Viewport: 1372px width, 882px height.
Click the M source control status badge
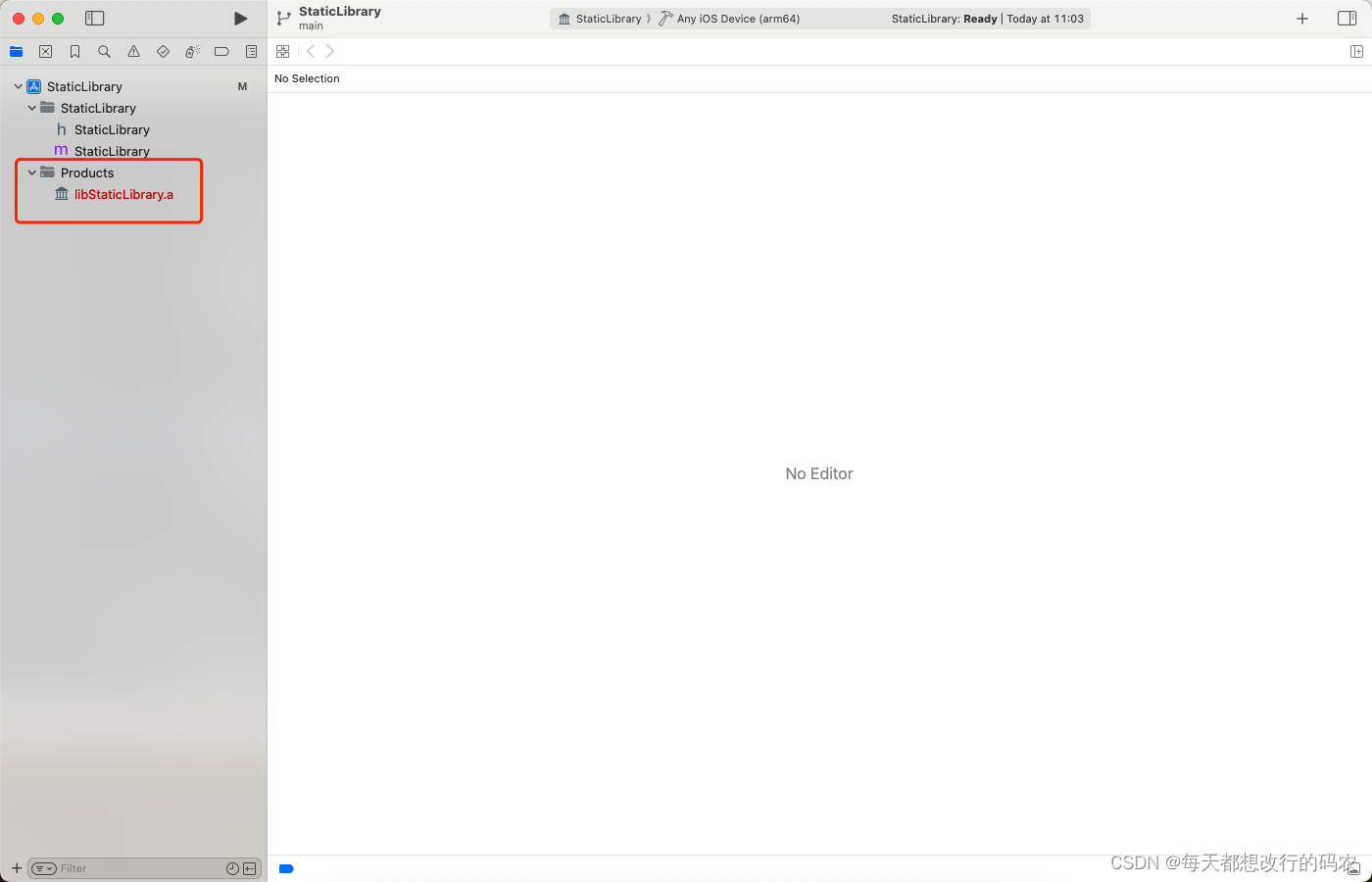pos(242,86)
